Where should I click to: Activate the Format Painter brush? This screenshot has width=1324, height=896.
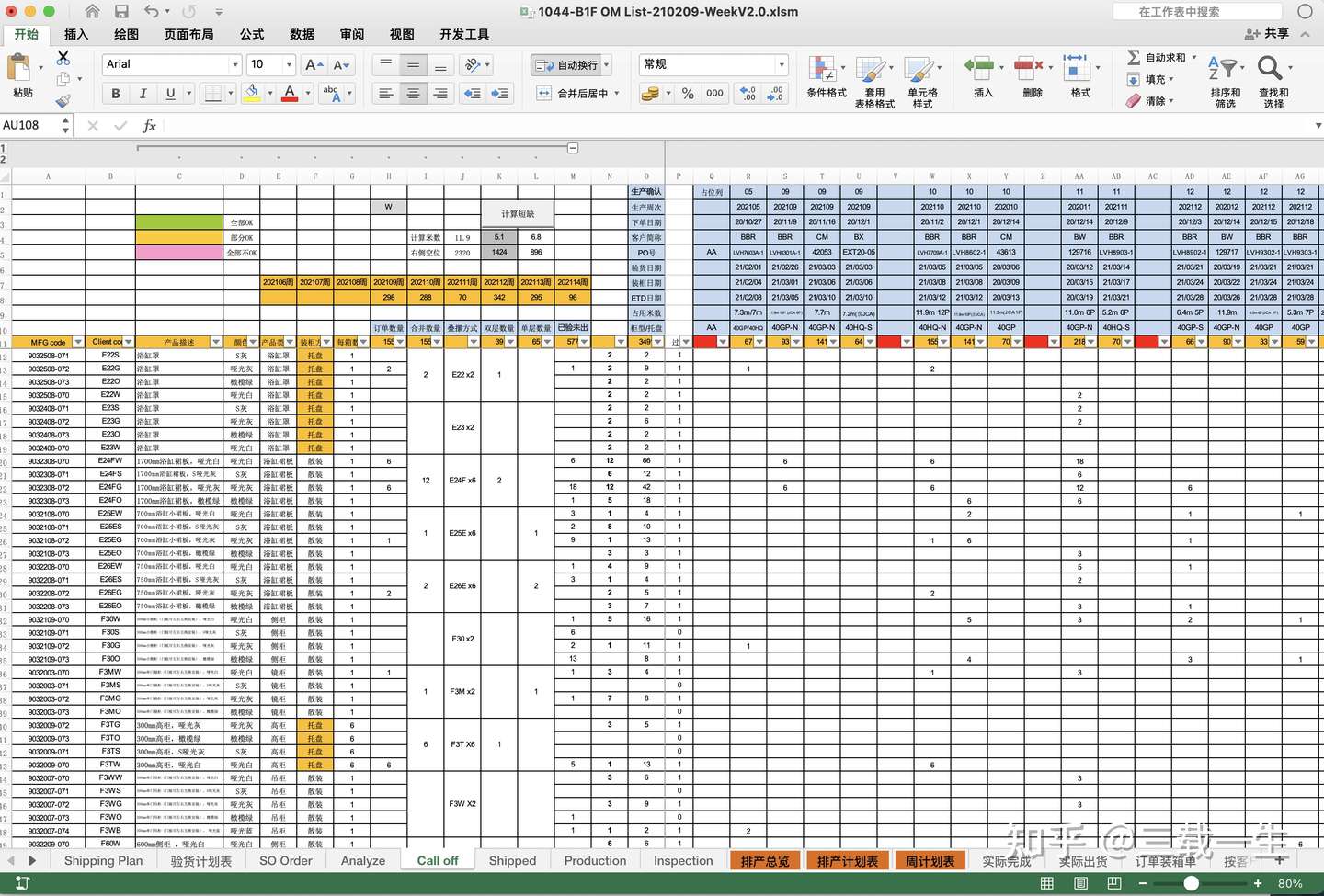[x=63, y=101]
